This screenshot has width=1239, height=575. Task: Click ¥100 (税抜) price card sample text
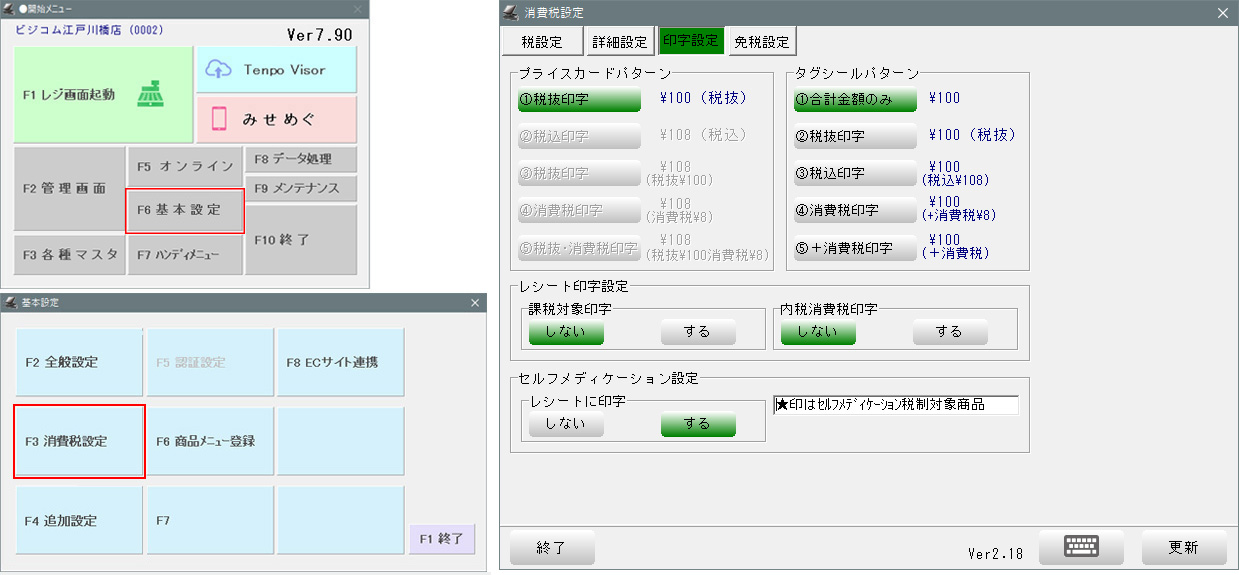pyautogui.click(x=703, y=98)
